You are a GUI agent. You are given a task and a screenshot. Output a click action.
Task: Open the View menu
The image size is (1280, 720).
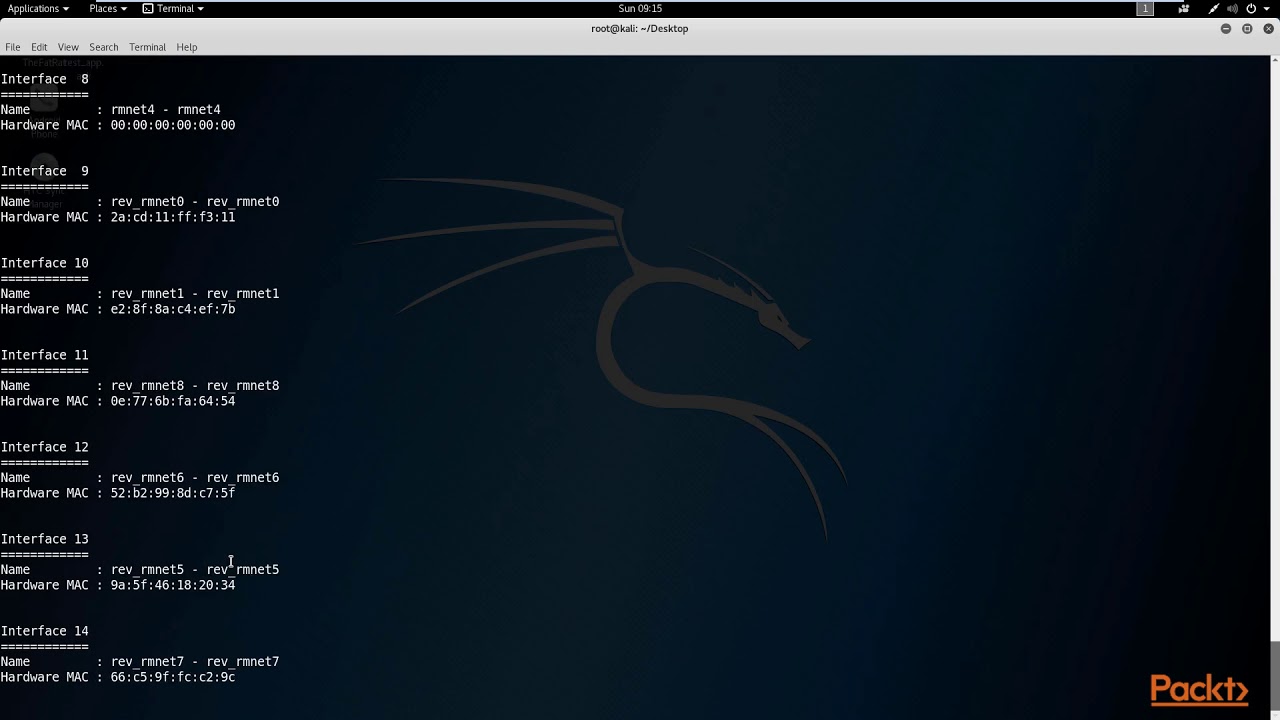[x=68, y=47]
